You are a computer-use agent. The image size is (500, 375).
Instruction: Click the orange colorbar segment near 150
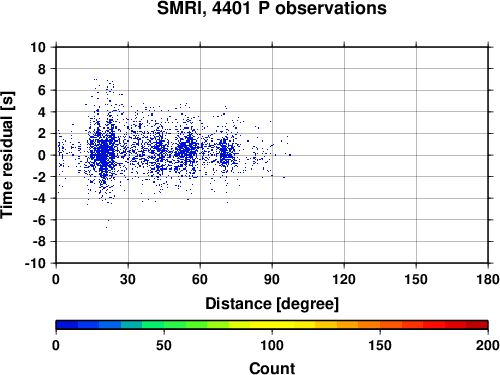[x=391, y=325]
